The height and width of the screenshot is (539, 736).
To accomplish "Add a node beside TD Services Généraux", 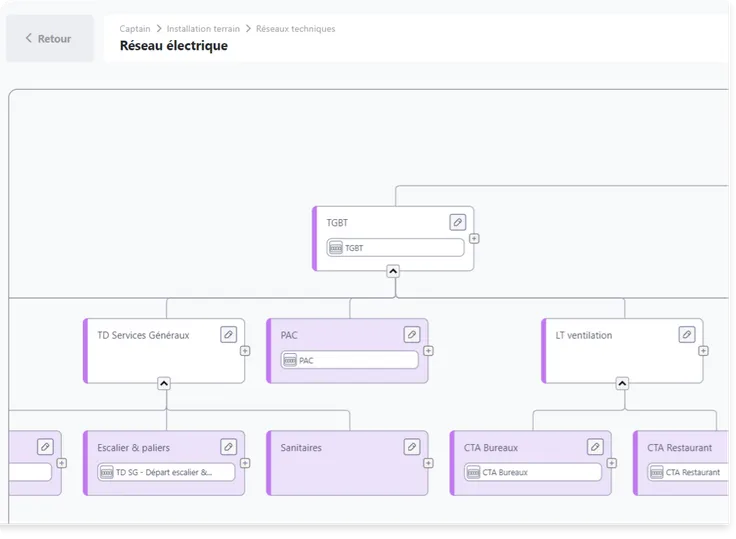I will 245,351.
